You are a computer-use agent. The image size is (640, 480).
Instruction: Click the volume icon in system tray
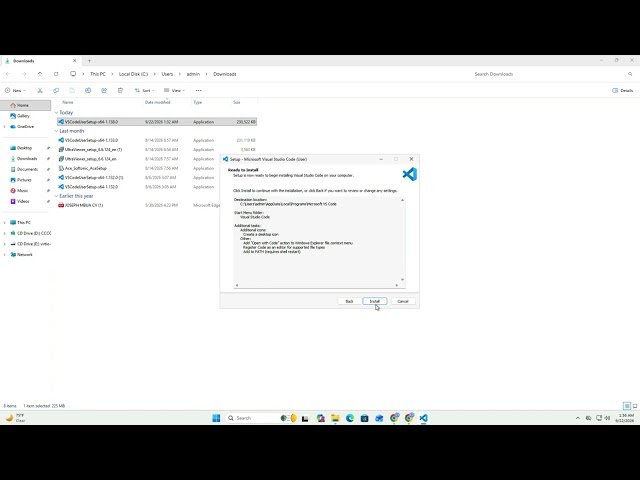607,418
